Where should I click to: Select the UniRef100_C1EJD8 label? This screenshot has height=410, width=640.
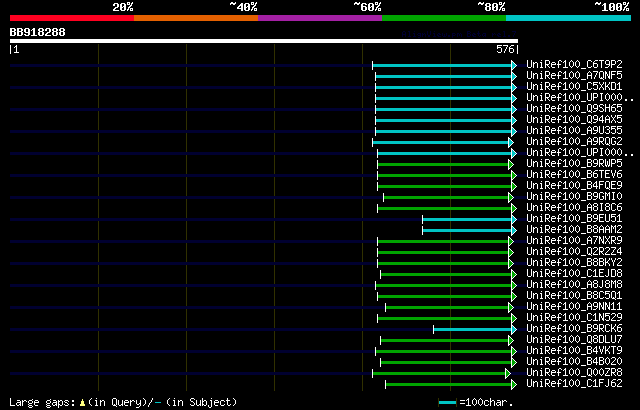[574, 274]
